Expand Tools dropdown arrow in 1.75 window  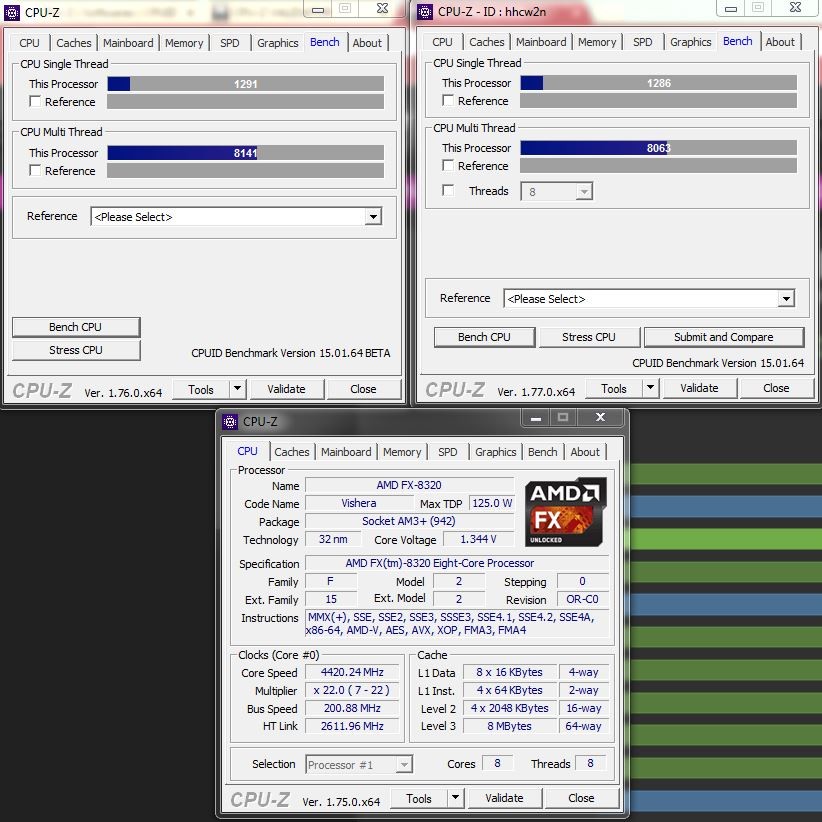456,797
